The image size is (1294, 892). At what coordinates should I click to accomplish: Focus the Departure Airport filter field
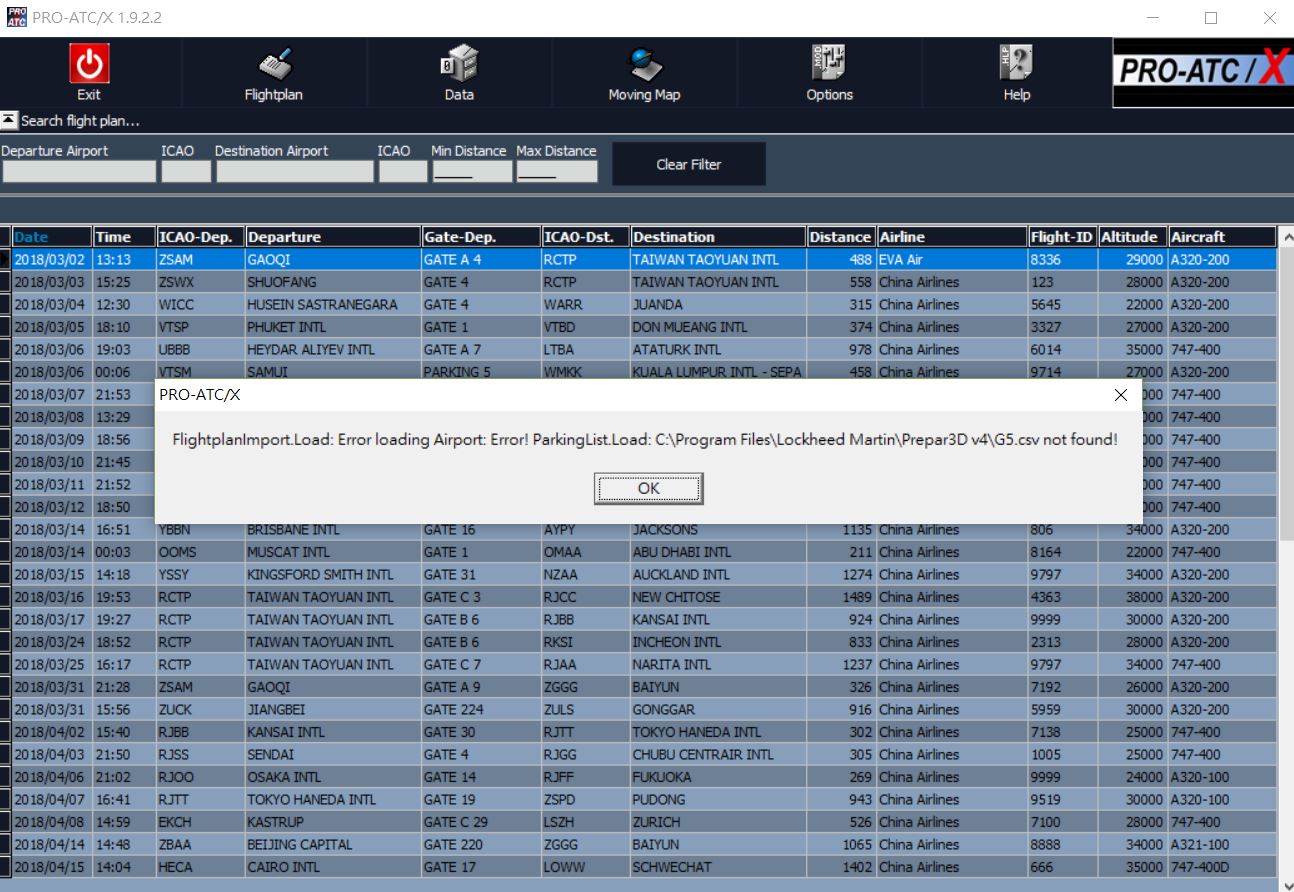(79, 172)
